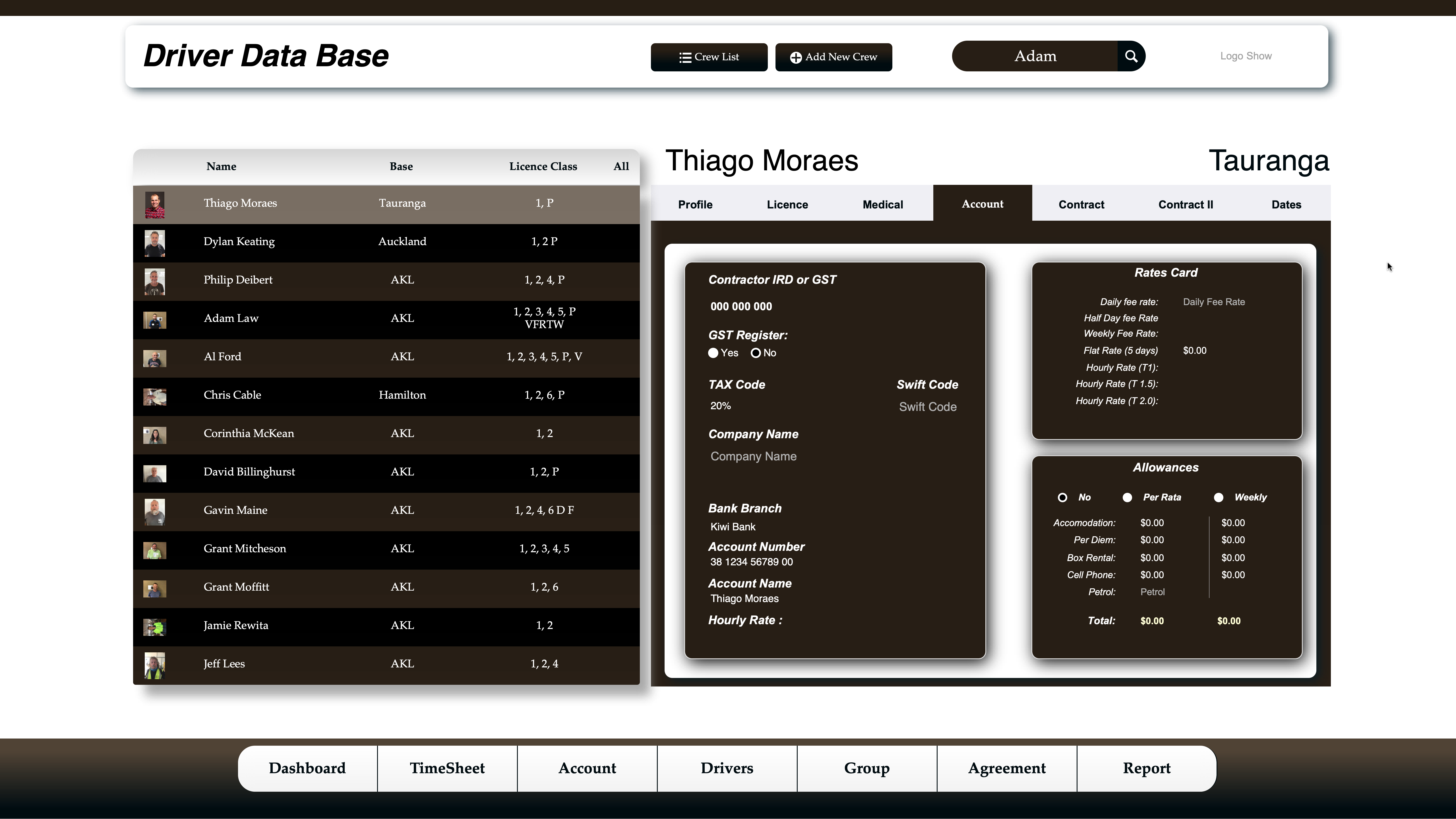This screenshot has width=1456, height=819.
Task: Click the Company Name input field
Action: 753,456
